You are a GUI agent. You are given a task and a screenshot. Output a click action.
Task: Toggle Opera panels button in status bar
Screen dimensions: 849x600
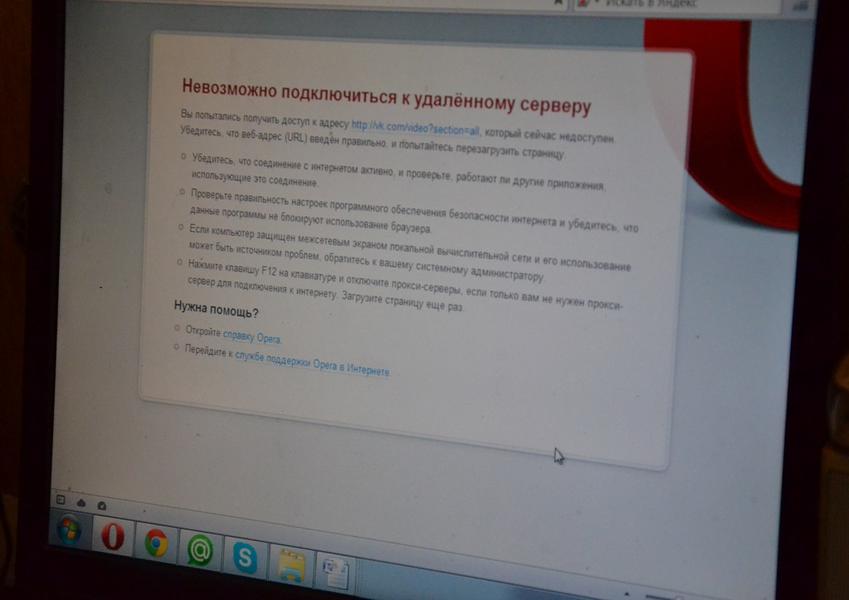coord(61,499)
